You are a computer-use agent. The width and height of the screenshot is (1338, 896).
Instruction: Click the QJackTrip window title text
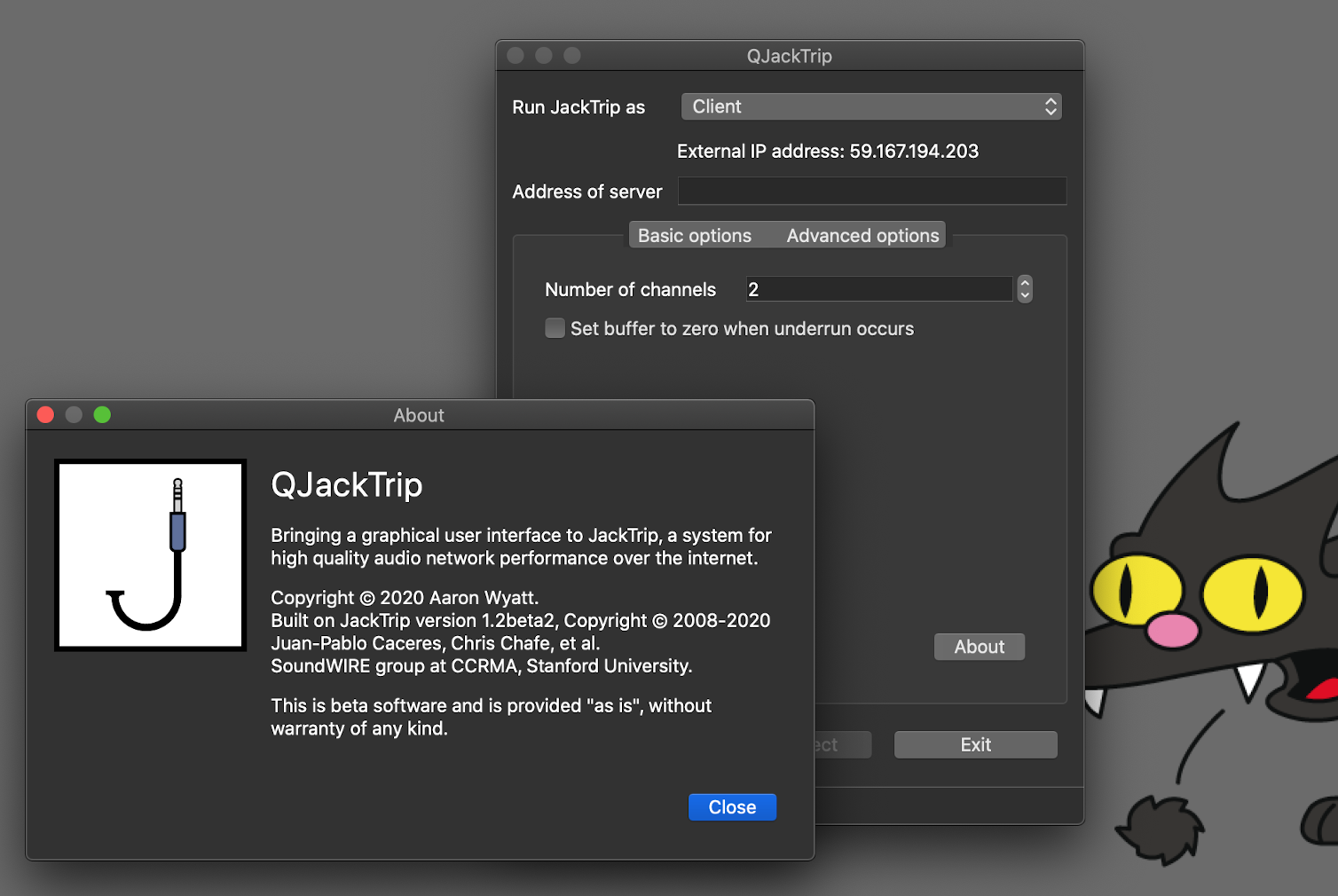click(790, 56)
